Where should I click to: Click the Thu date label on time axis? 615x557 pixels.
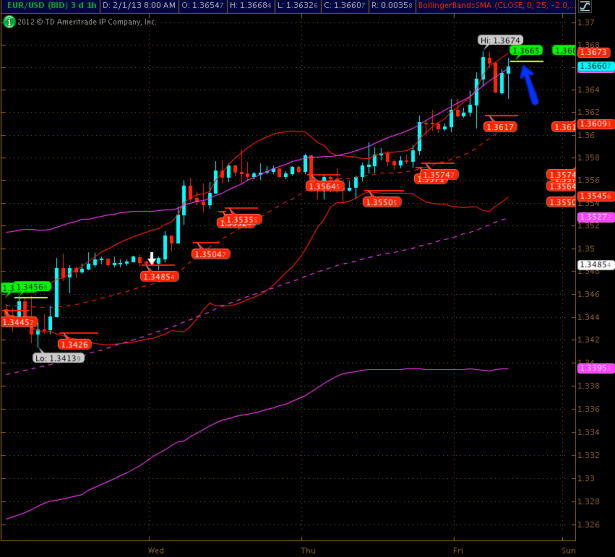pos(308,550)
